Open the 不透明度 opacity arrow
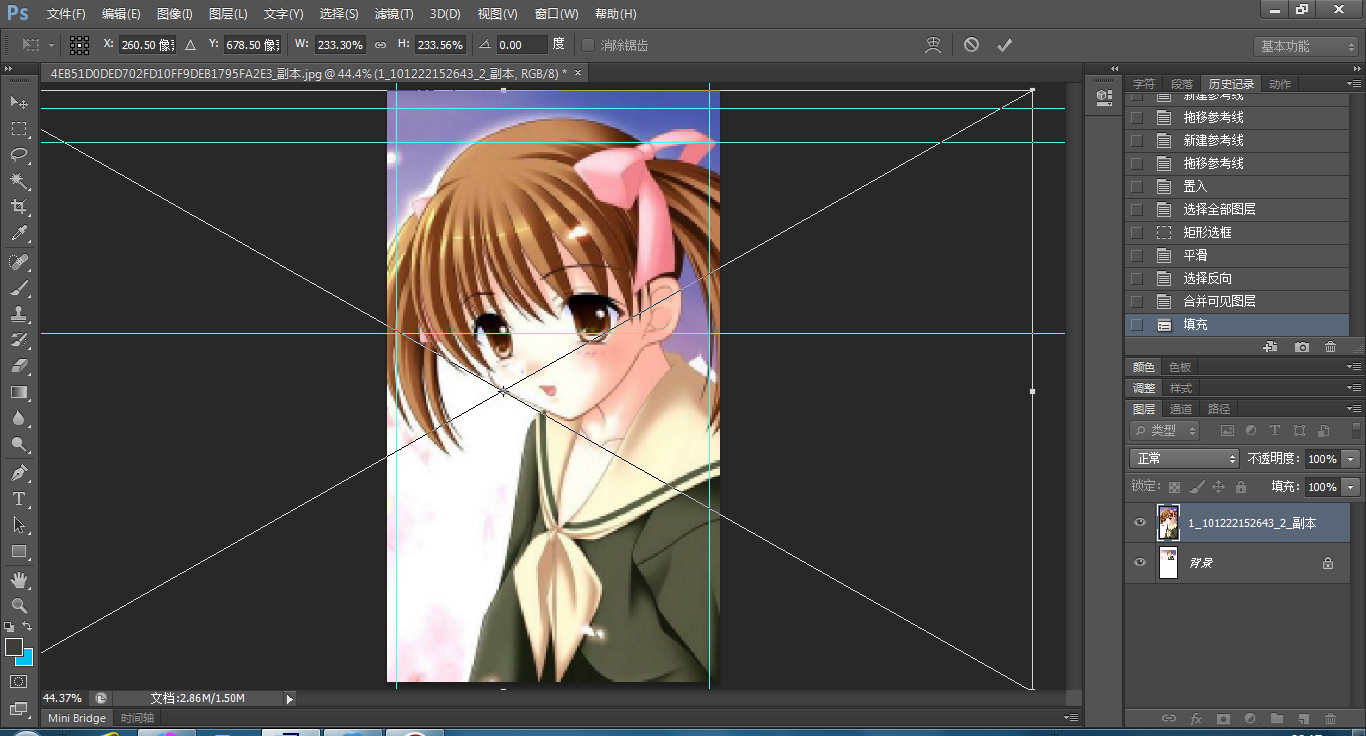This screenshot has width=1366, height=736. click(x=1351, y=458)
